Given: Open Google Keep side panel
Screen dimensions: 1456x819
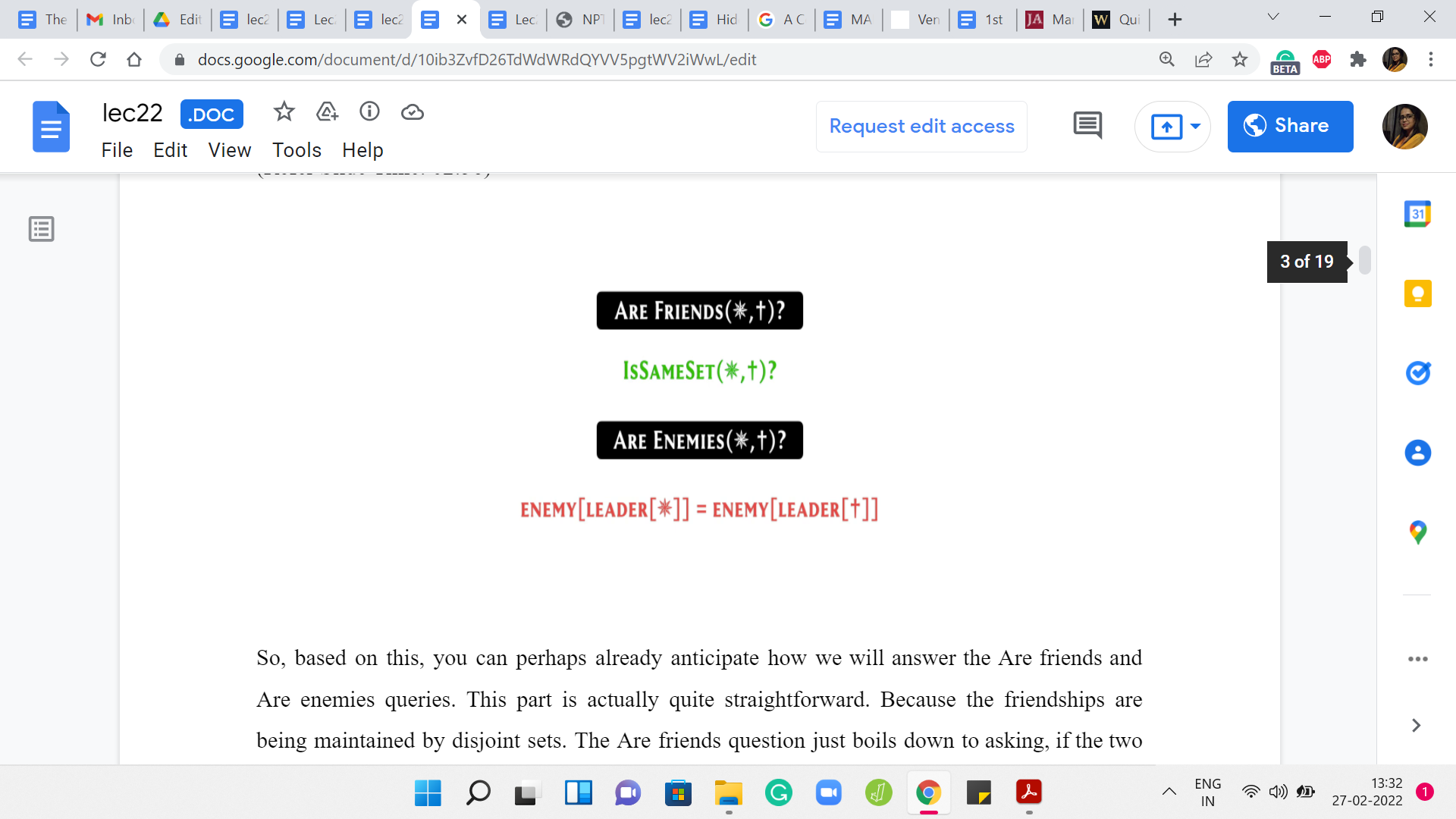Looking at the screenshot, I should 1417,293.
